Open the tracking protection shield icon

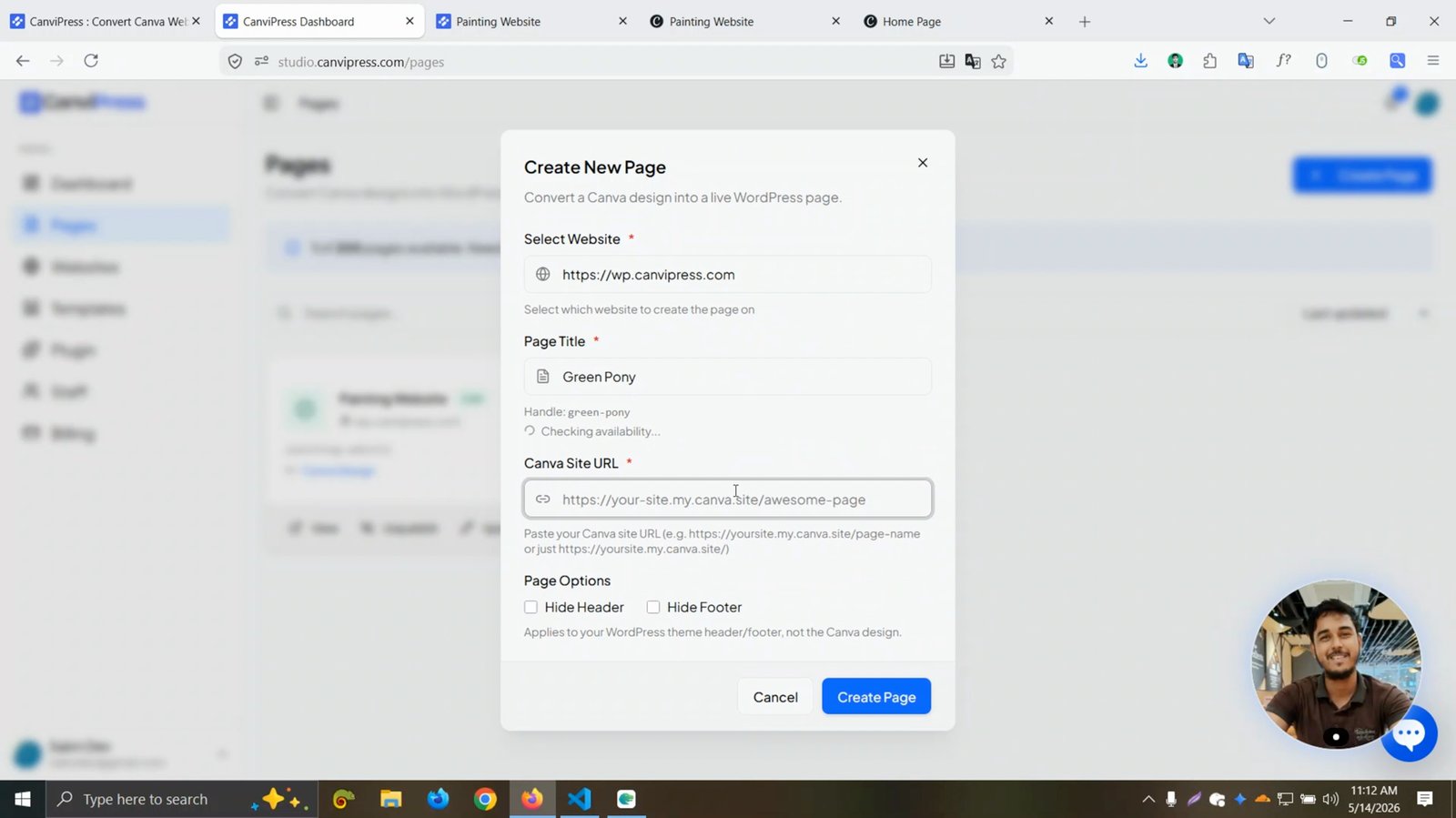[235, 62]
